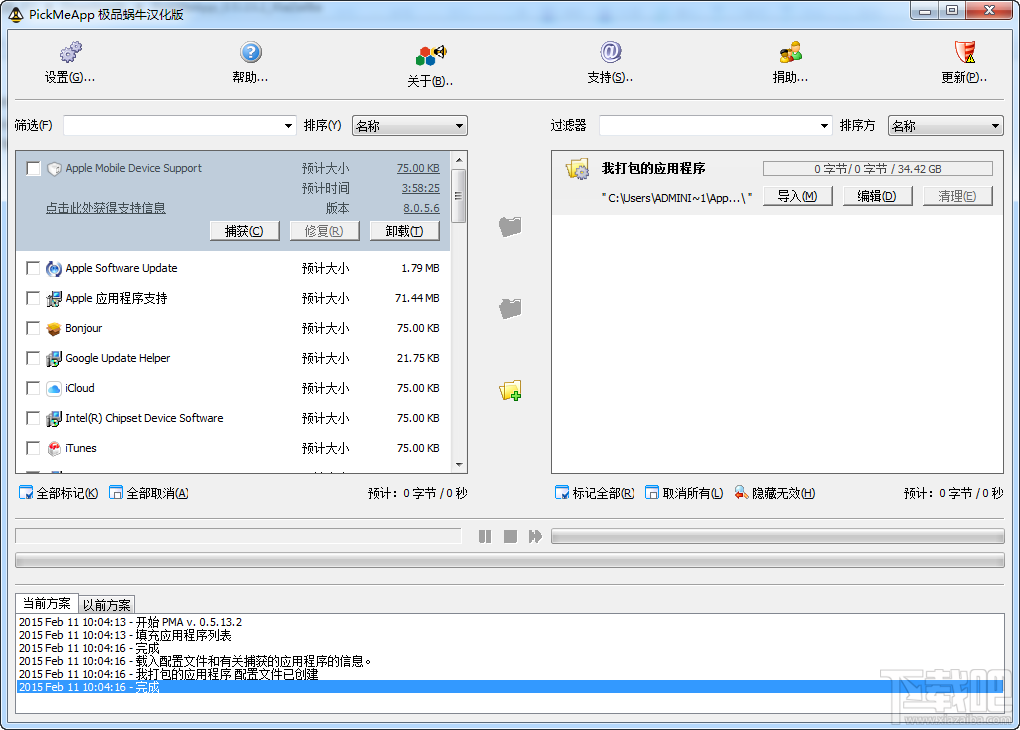This screenshot has height=730, width=1020.
Task: Switch to the 以前方案 tab
Action: point(107,604)
